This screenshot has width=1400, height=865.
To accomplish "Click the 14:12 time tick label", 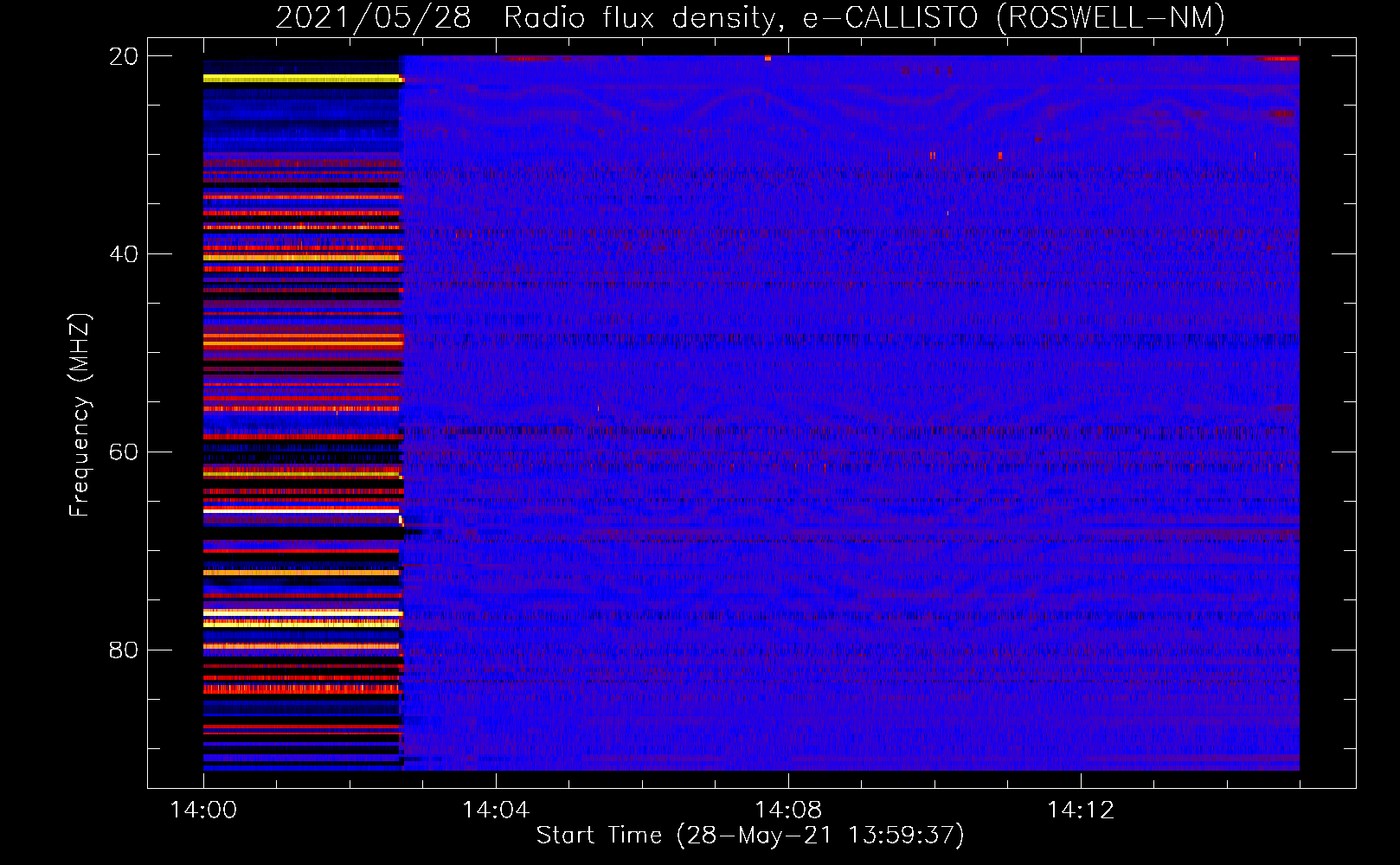I will [x=1081, y=811].
